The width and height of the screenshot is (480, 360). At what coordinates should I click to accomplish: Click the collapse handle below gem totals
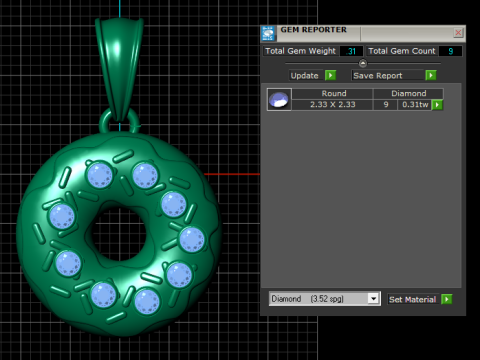[x=363, y=63]
